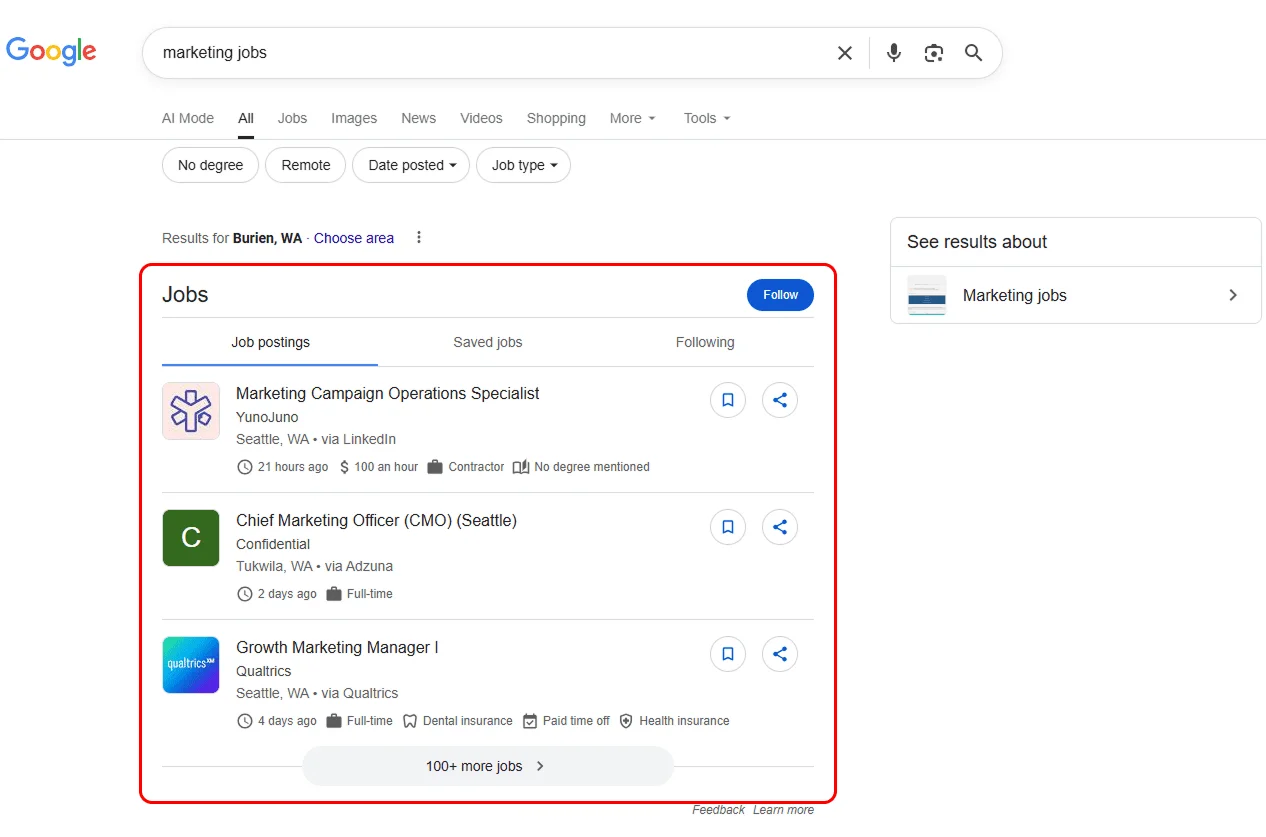This screenshot has height=837, width=1266.
Task: Save the Growth Marketing Manager job
Action: [x=727, y=654]
